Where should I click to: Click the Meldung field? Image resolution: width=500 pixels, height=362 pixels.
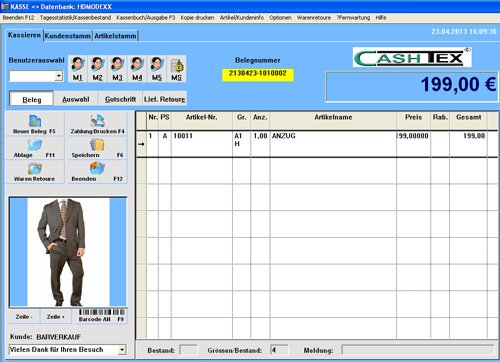coord(418,350)
